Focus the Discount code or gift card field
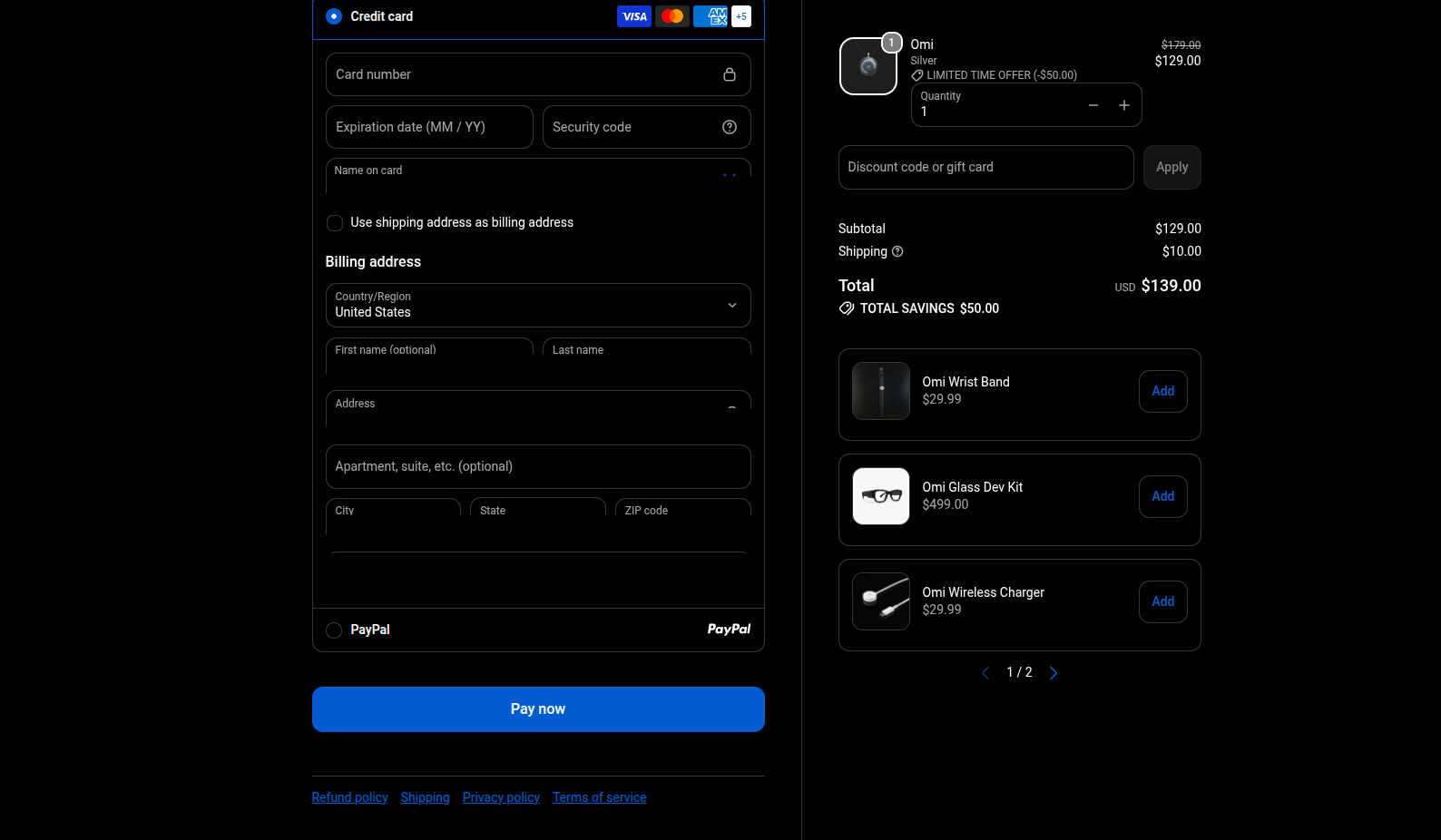This screenshot has height=840, width=1441. coord(986,167)
